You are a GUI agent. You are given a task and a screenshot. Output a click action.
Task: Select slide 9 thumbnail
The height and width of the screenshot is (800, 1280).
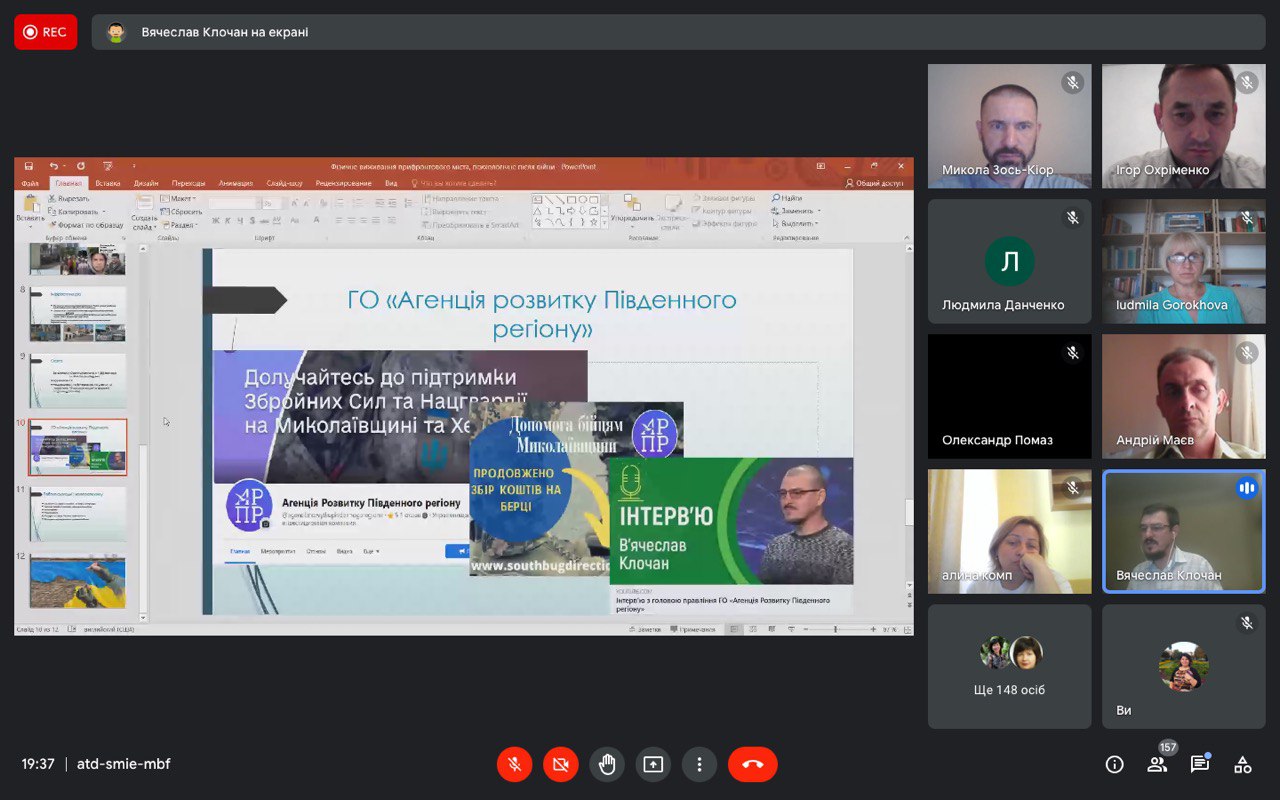click(78, 381)
